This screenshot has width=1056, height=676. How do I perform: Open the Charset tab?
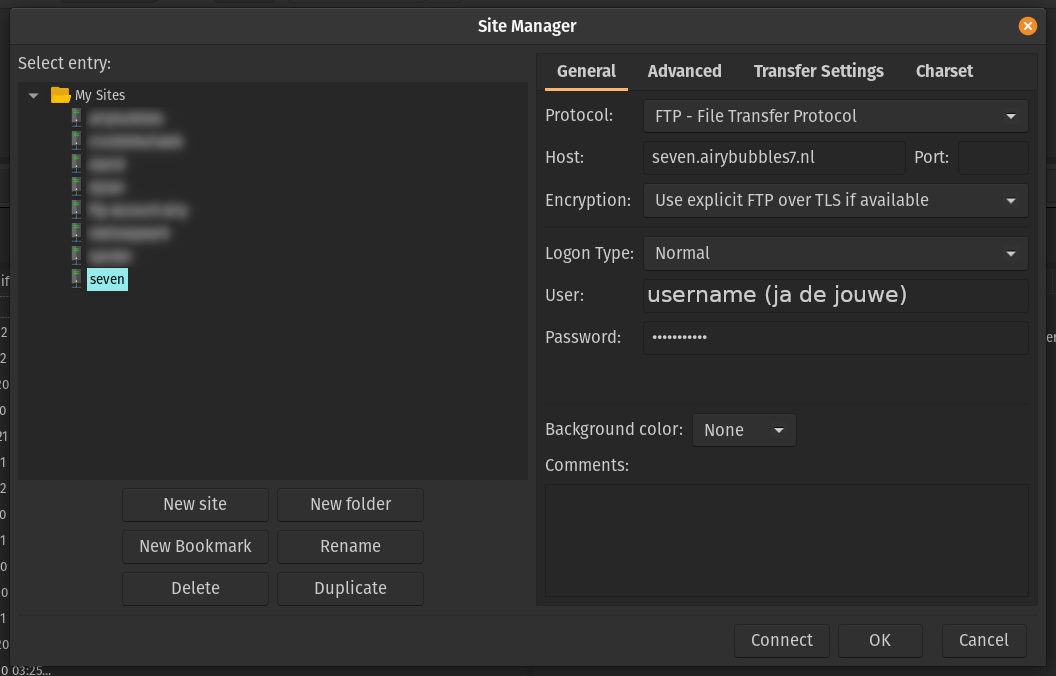point(944,71)
